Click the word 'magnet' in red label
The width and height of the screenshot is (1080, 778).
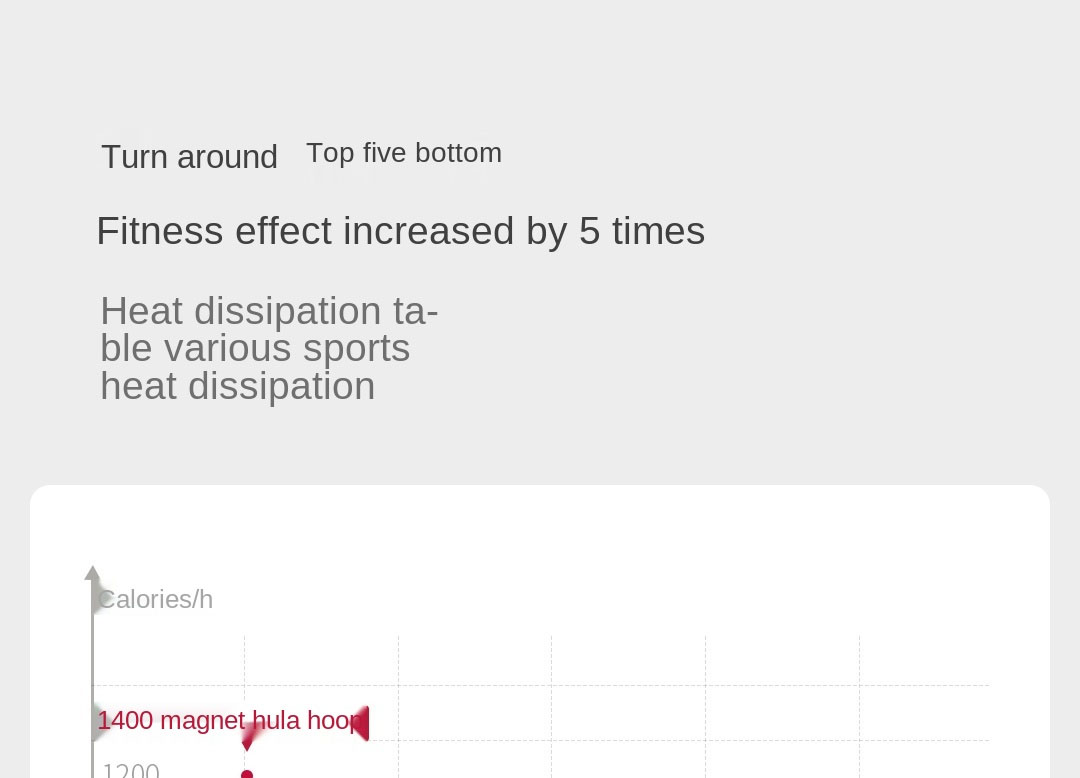pos(202,721)
